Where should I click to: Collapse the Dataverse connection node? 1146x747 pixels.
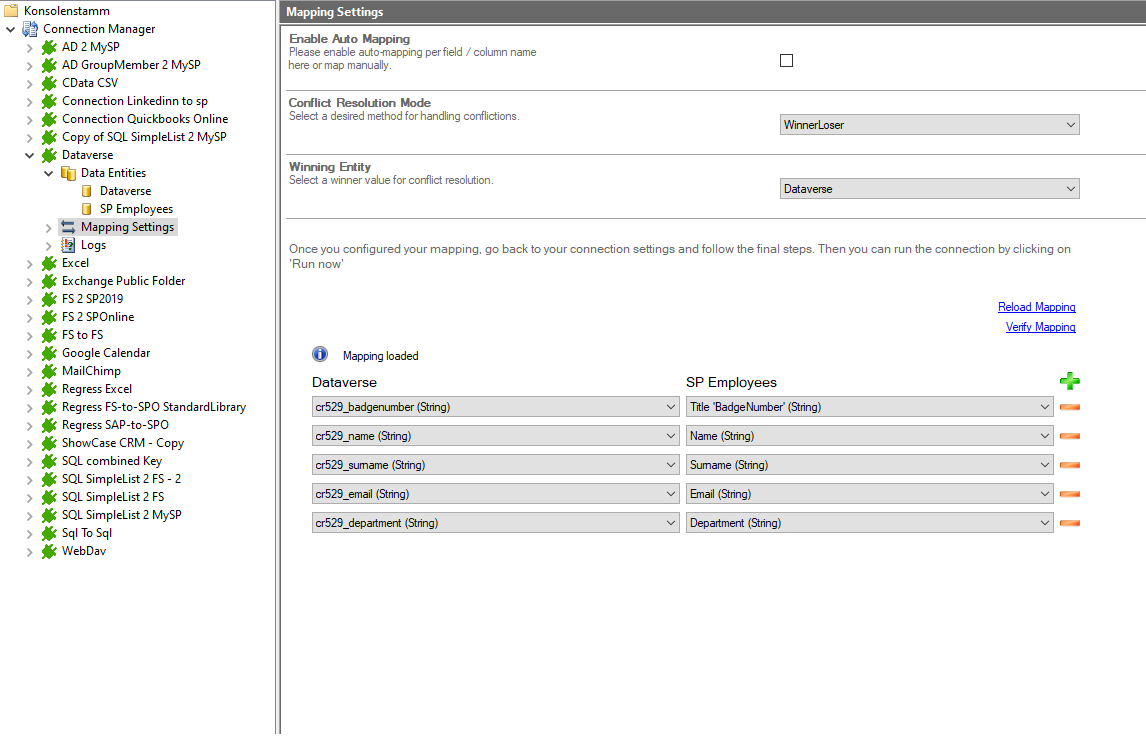(x=30, y=155)
